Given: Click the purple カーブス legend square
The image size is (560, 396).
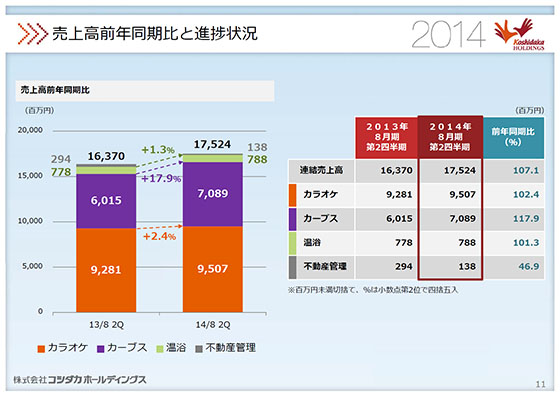Looking at the screenshot, I should tap(100, 349).
